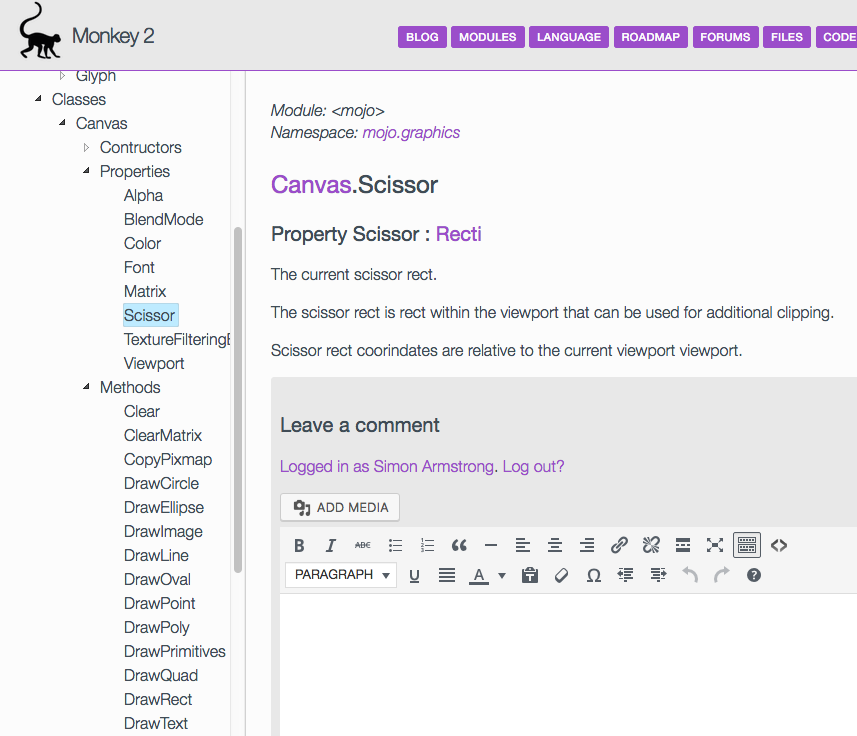The image size is (857, 736).
Task: Open keyboard shortcuts help icon
Action: [x=754, y=575]
